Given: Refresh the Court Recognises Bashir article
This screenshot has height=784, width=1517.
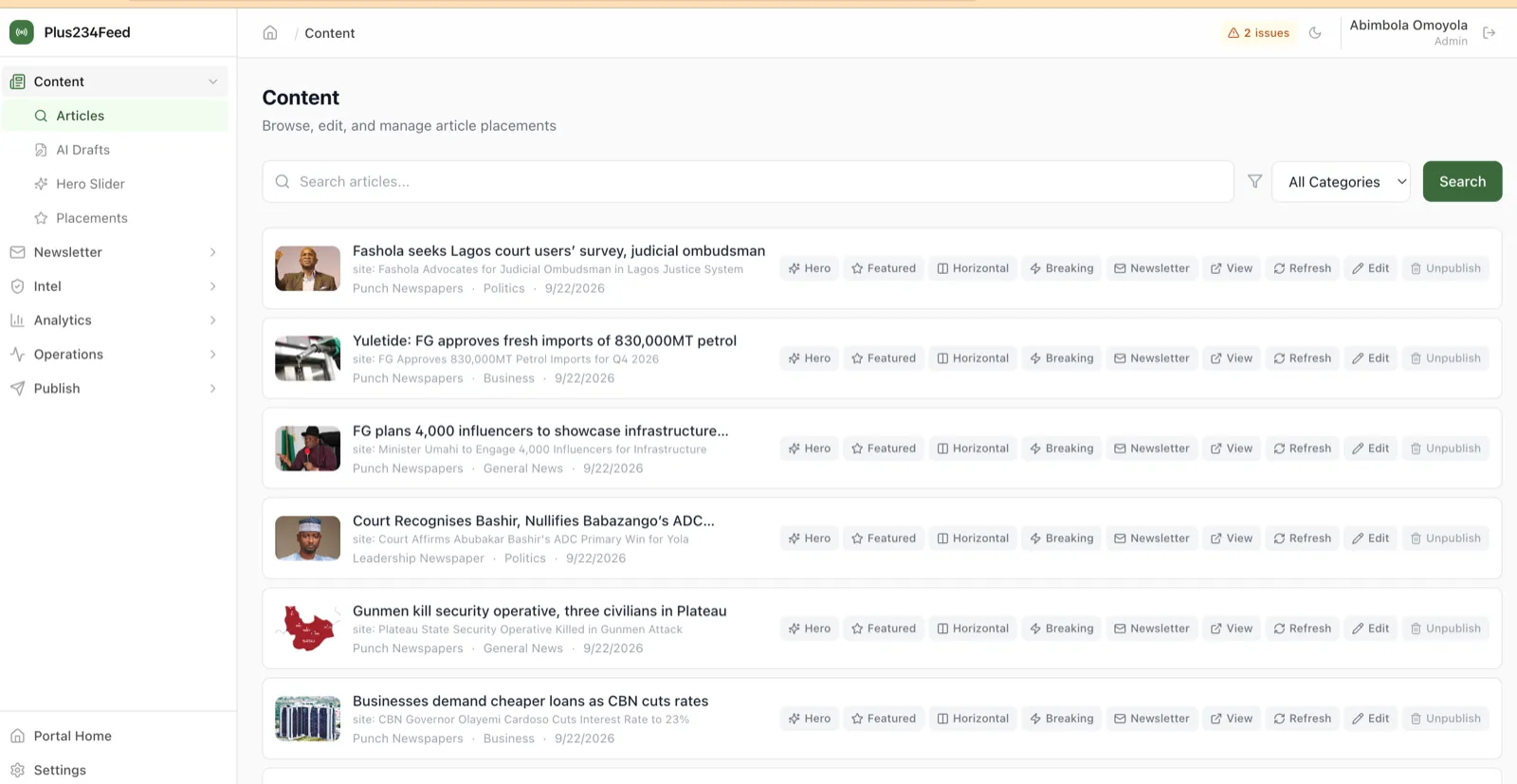Looking at the screenshot, I should [1303, 538].
